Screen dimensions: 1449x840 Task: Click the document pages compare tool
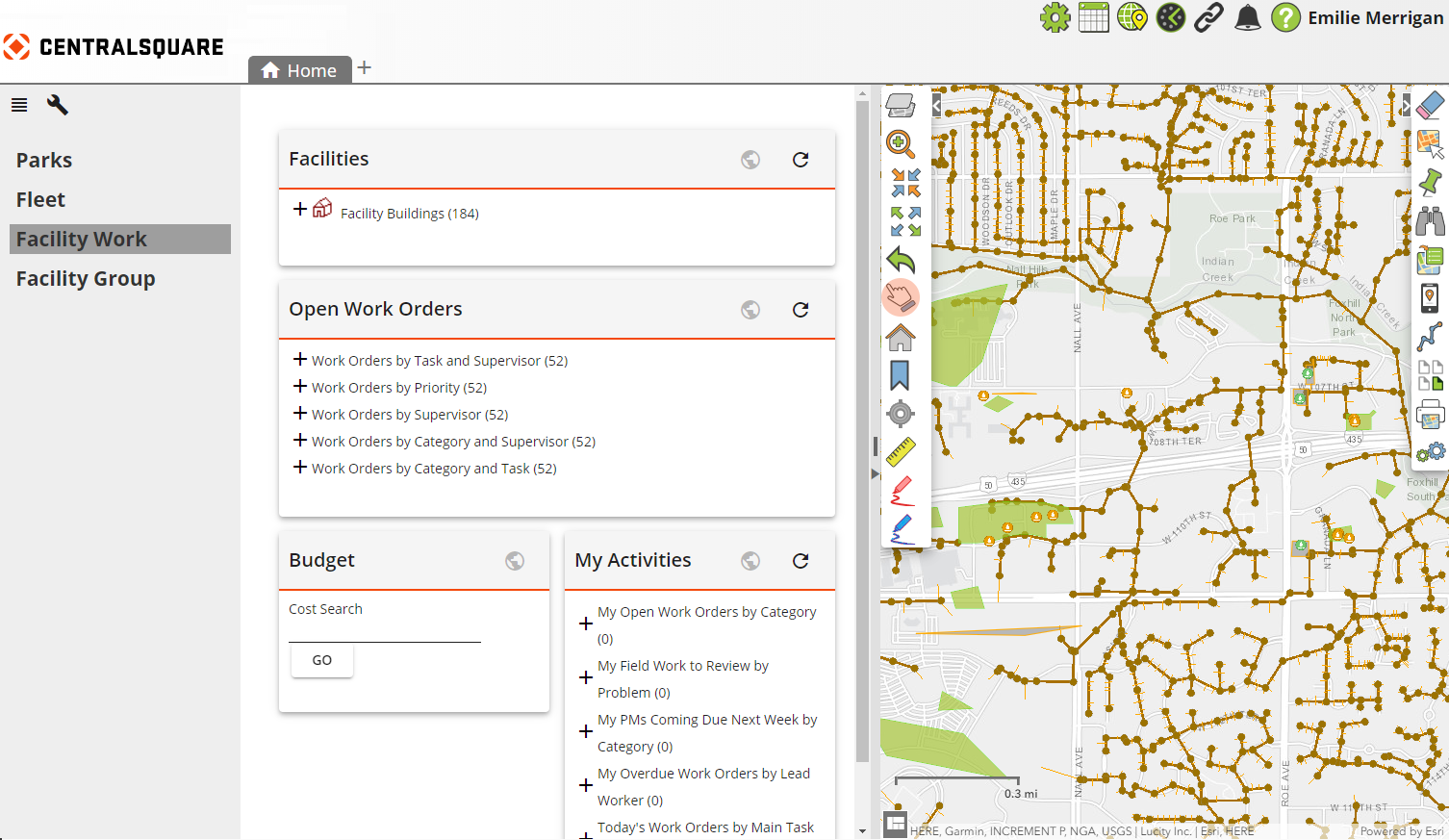point(1431,374)
